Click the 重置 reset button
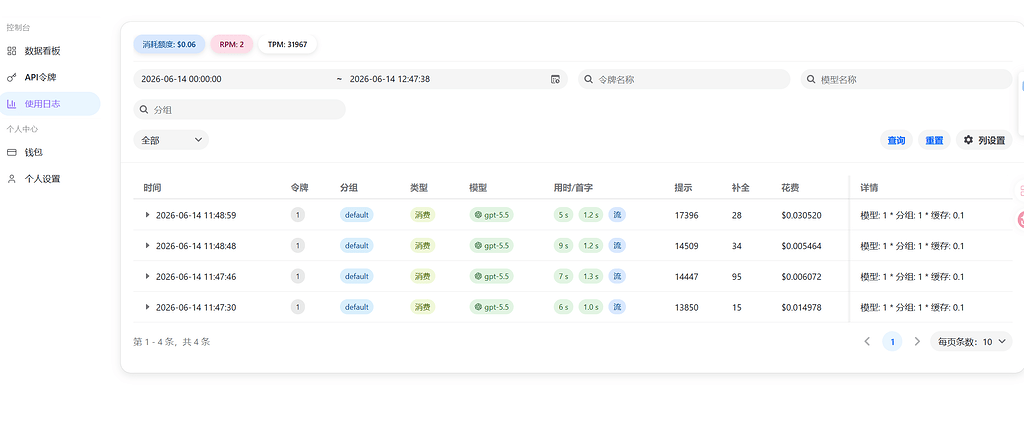1024x440 pixels. [934, 140]
